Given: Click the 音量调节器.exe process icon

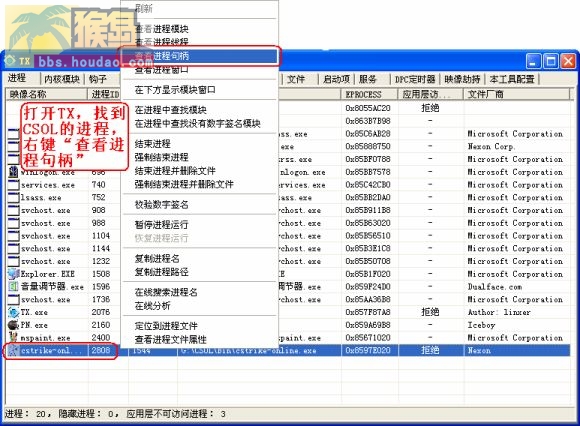Looking at the screenshot, I should [x=13, y=287].
